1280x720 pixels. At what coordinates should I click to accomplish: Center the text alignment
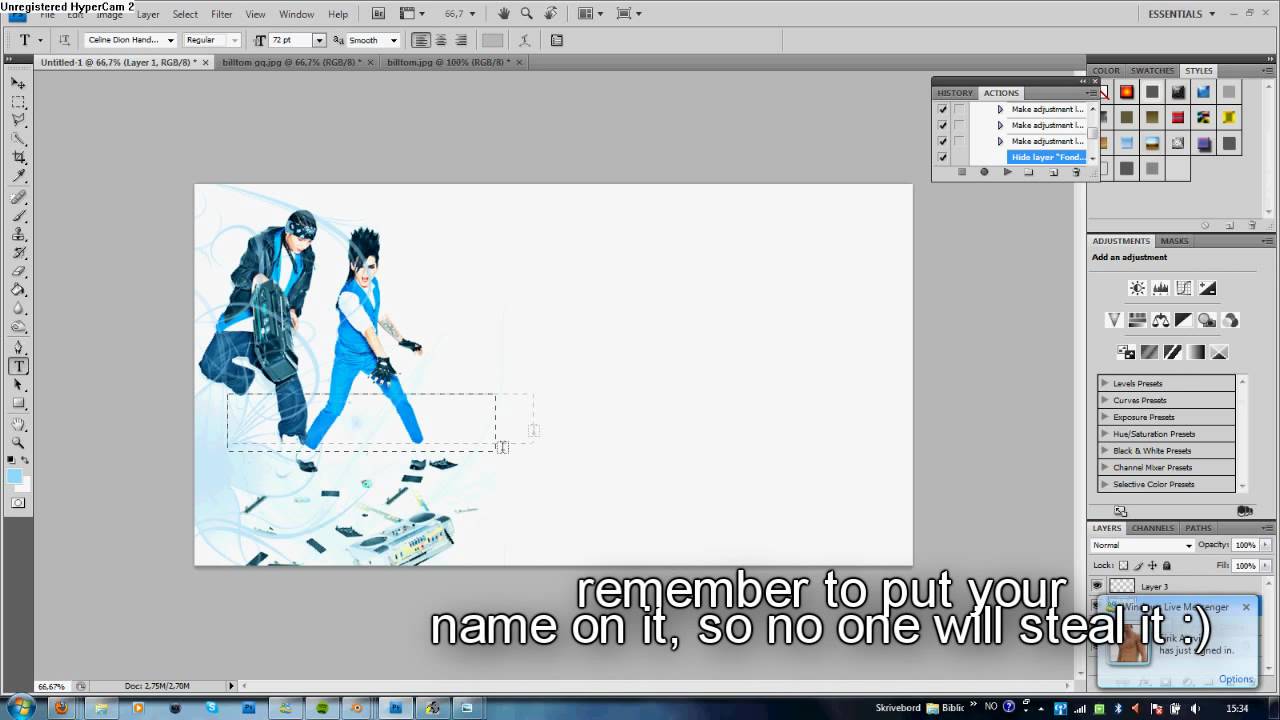[441, 40]
